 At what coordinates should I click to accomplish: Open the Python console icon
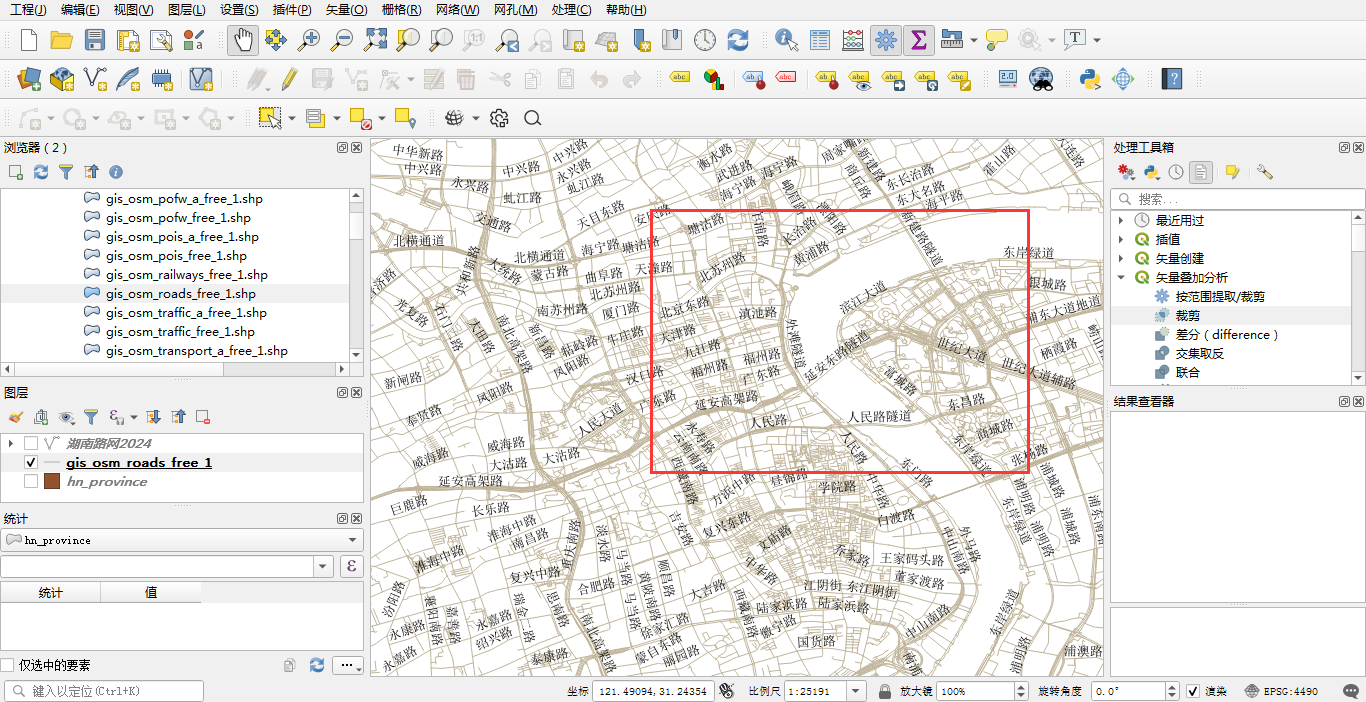click(x=1090, y=79)
